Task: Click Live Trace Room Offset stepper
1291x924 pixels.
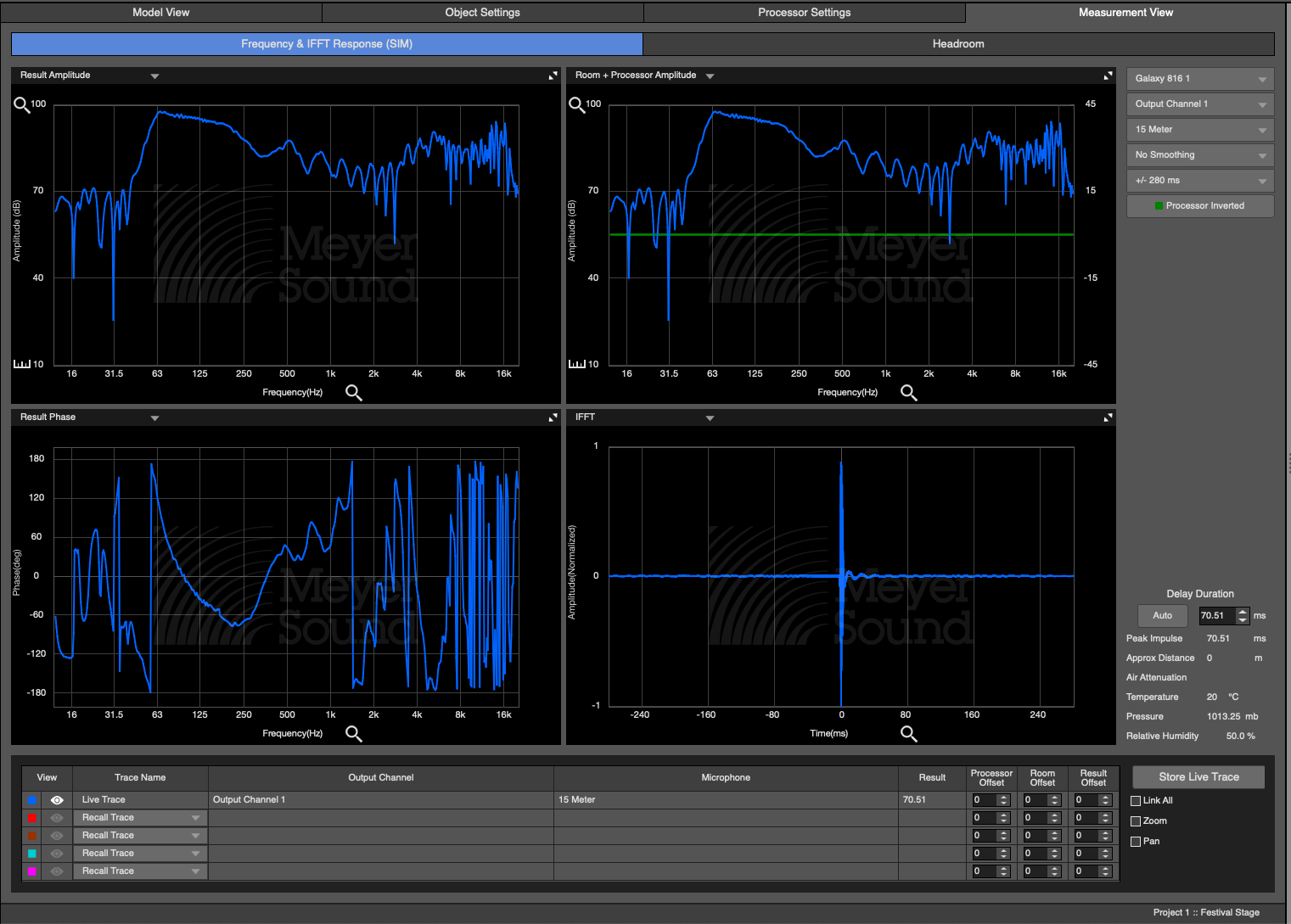Action: click(x=1054, y=800)
